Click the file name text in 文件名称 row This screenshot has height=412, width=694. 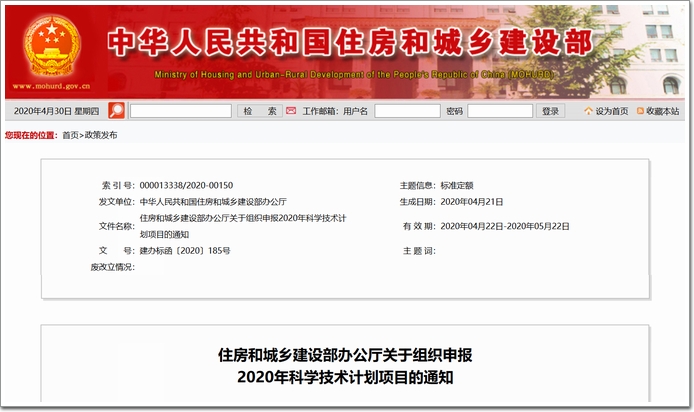tap(243, 226)
